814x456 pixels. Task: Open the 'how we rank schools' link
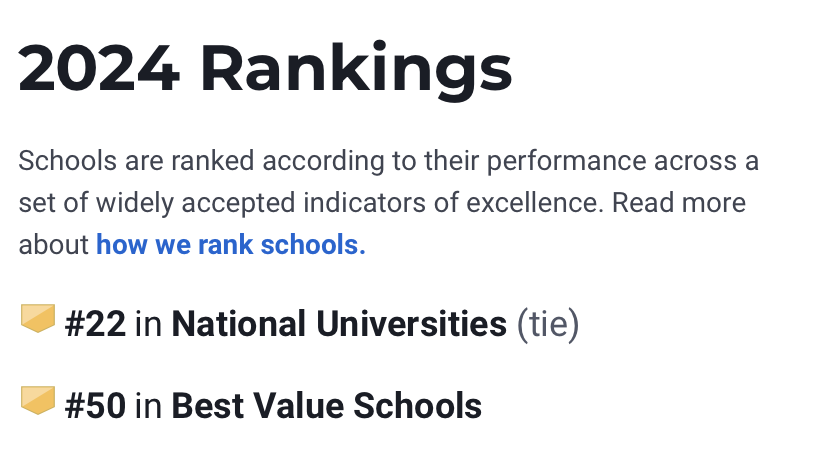(x=231, y=245)
